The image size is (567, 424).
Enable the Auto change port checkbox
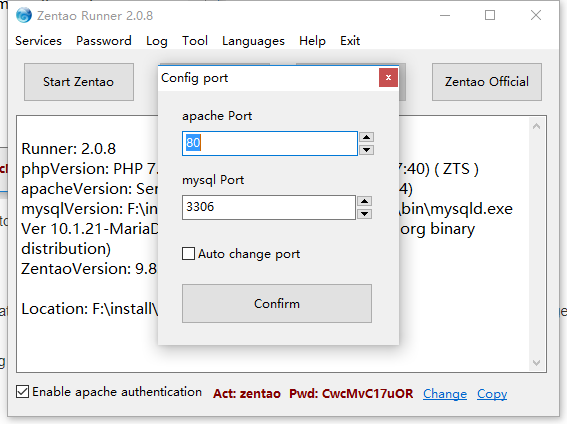(x=188, y=254)
